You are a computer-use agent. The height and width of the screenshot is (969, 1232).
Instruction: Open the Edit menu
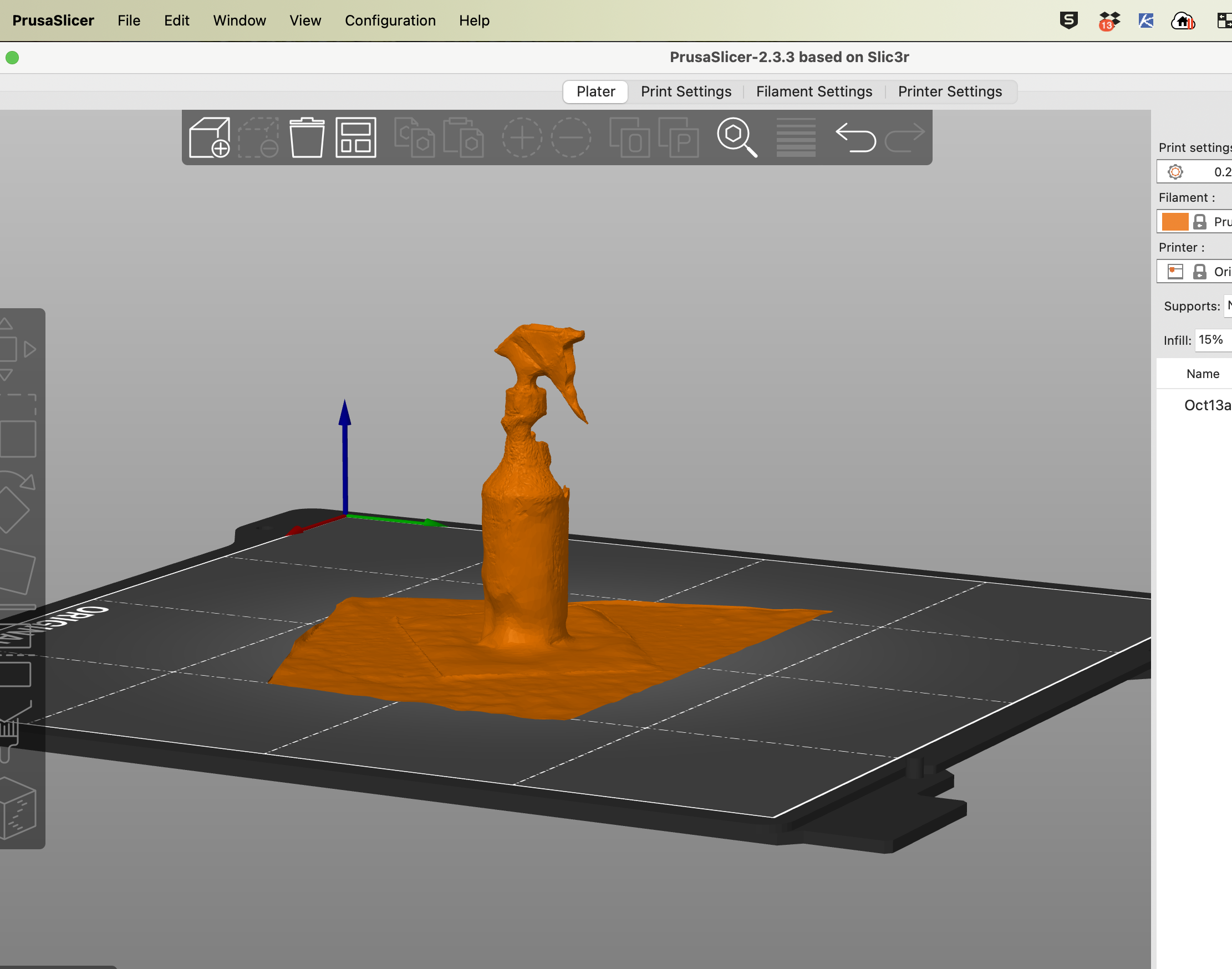176,21
